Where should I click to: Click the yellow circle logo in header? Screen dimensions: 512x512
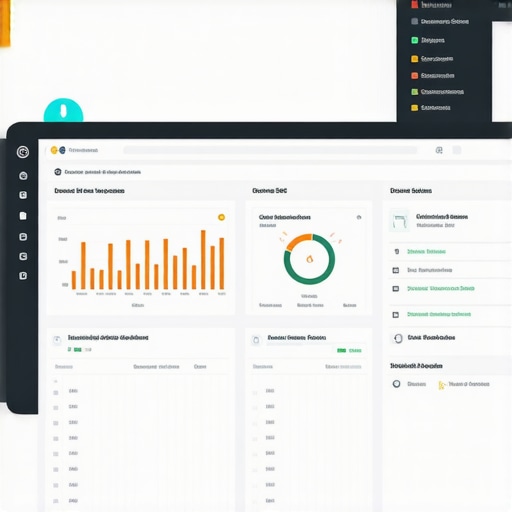[54, 150]
